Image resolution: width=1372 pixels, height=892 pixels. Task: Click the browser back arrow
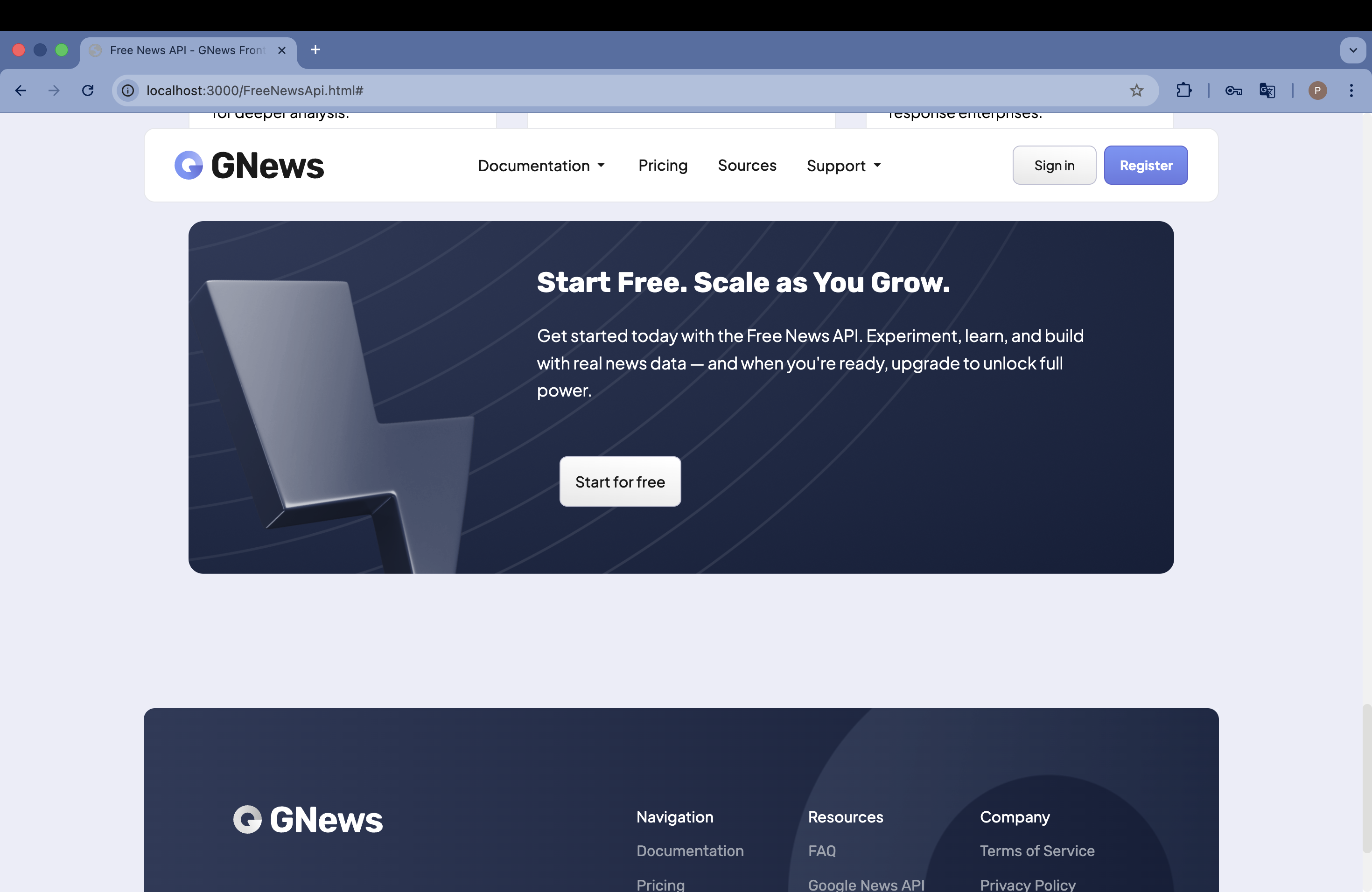[21, 91]
